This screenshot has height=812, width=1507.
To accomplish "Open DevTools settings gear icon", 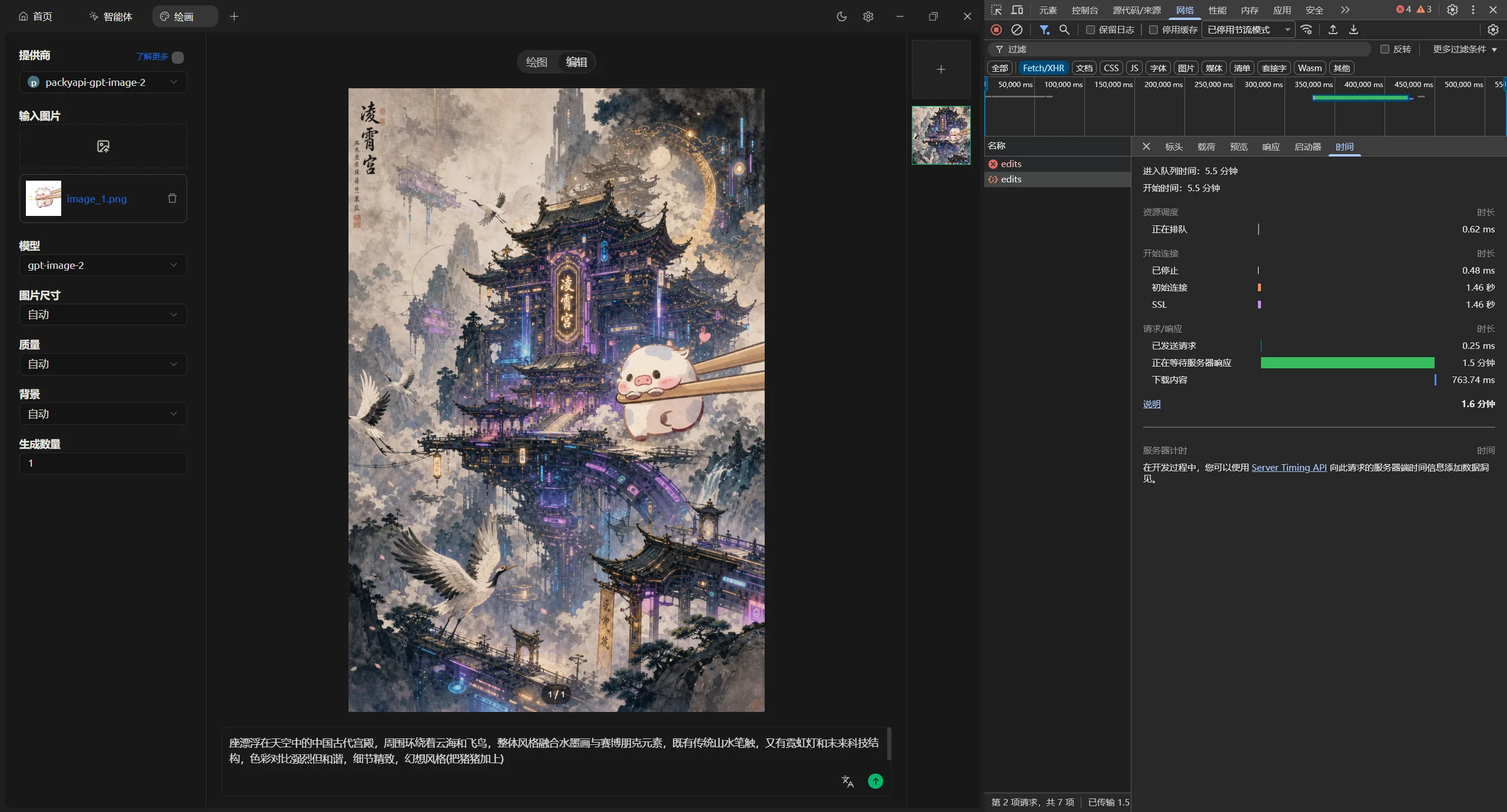I will 1452,10.
